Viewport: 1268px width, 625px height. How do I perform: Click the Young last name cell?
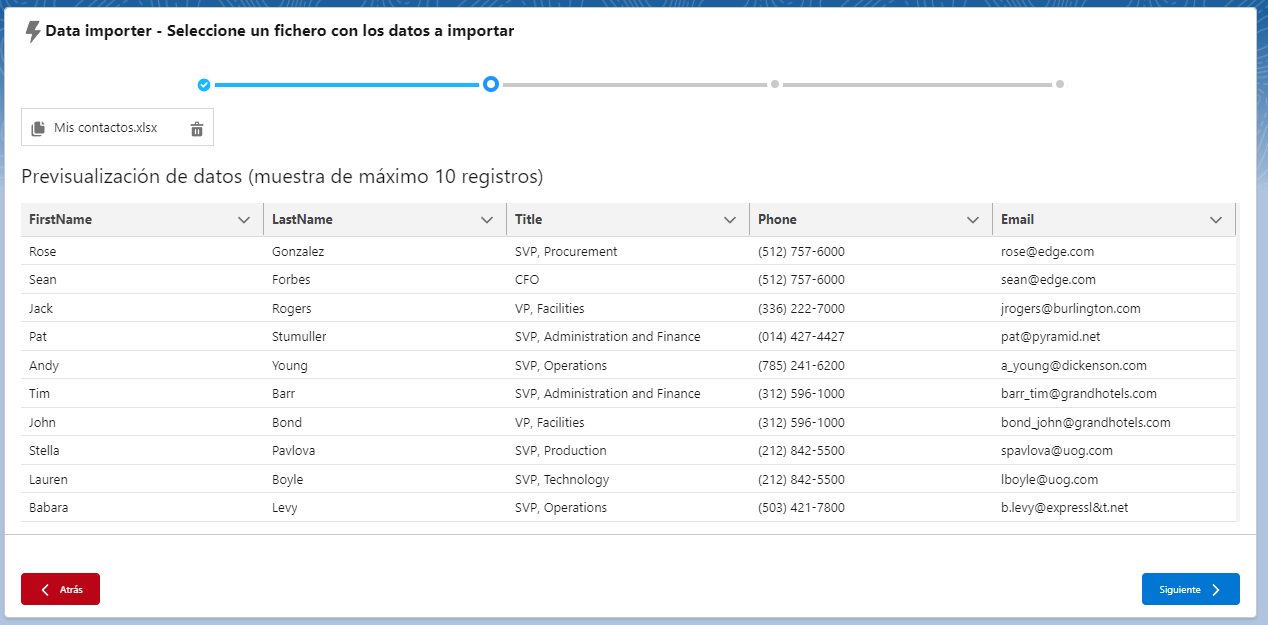tap(385, 366)
